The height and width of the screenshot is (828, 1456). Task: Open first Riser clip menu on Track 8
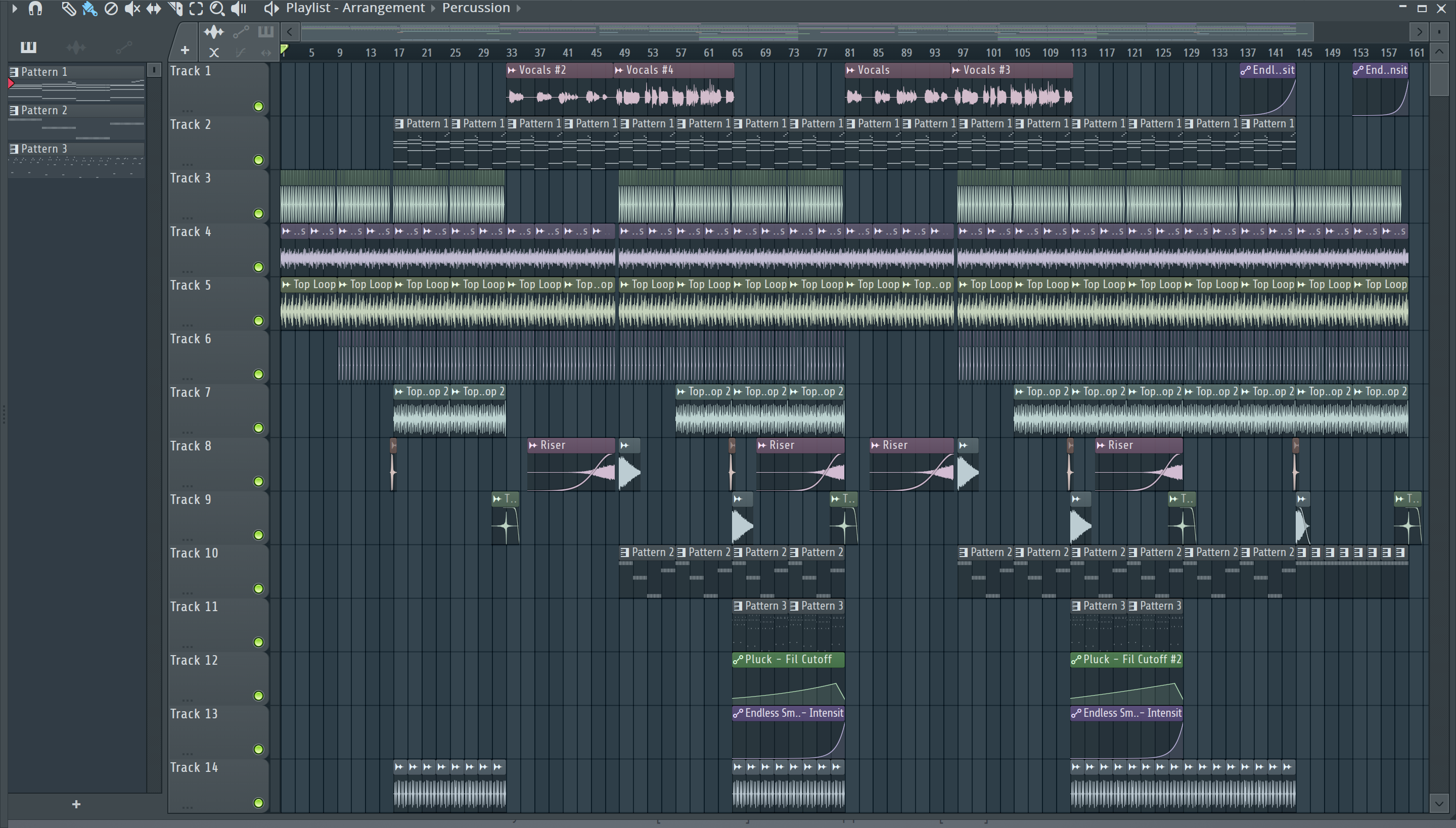point(533,445)
